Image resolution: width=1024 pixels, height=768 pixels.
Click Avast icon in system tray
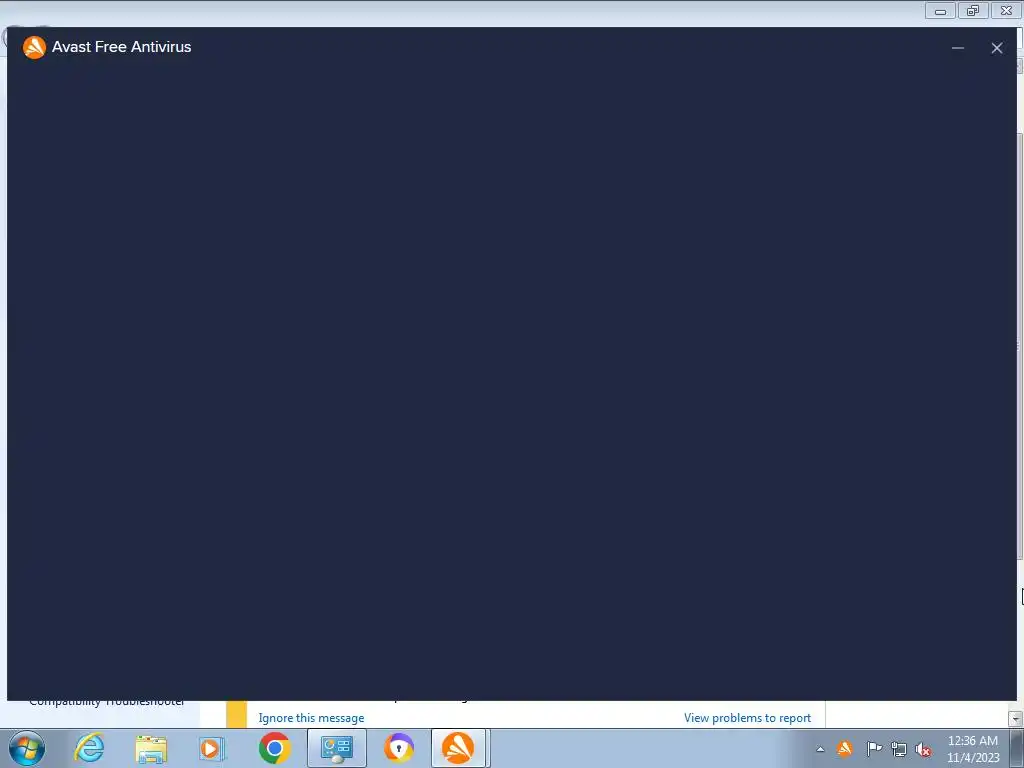point(844,748)
